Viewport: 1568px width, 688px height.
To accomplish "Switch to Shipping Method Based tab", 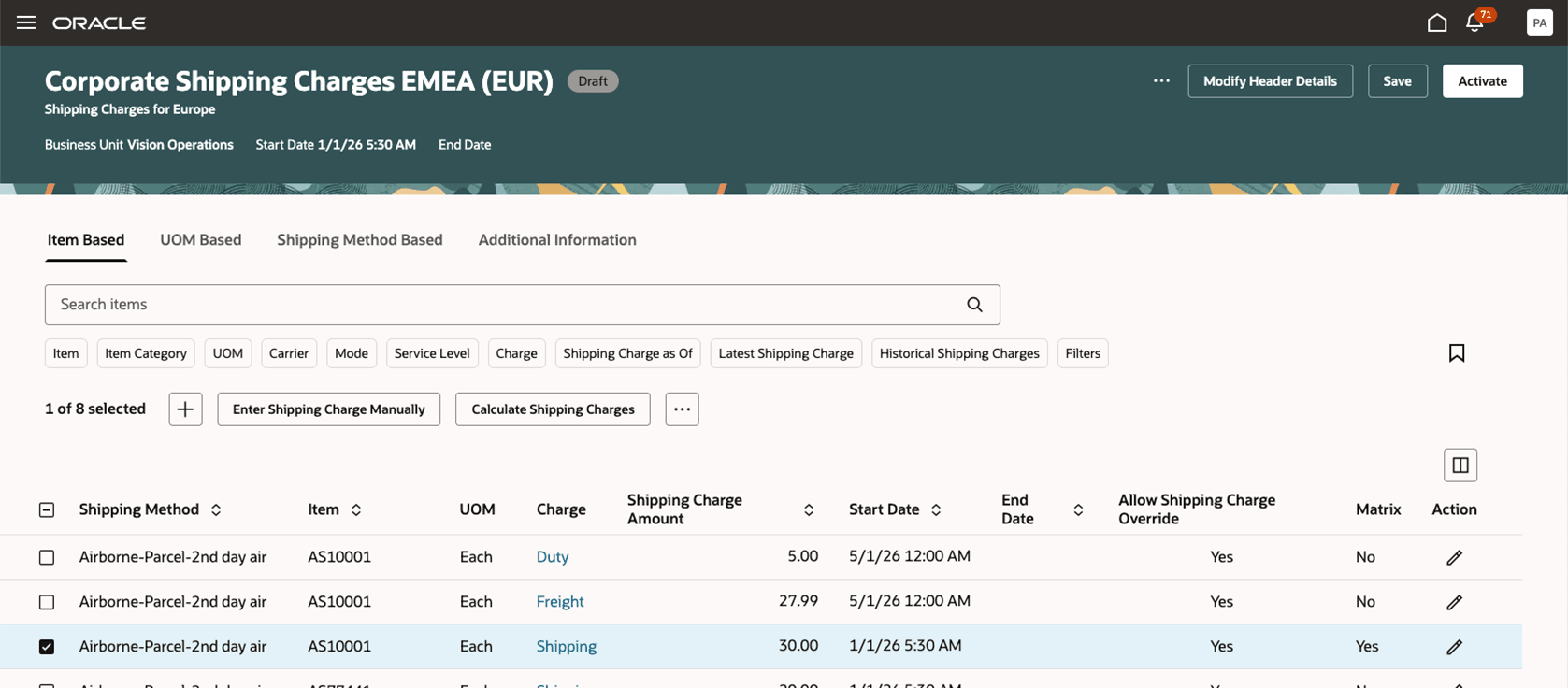I will 360,240.
